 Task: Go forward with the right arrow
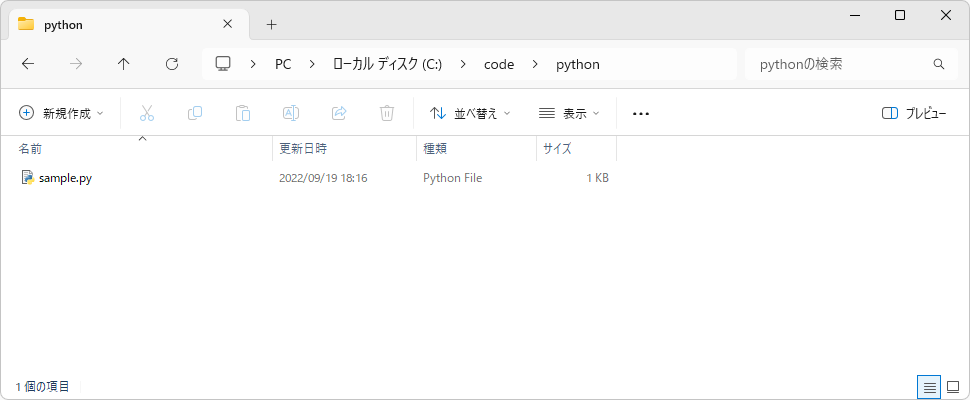point(76,64)
